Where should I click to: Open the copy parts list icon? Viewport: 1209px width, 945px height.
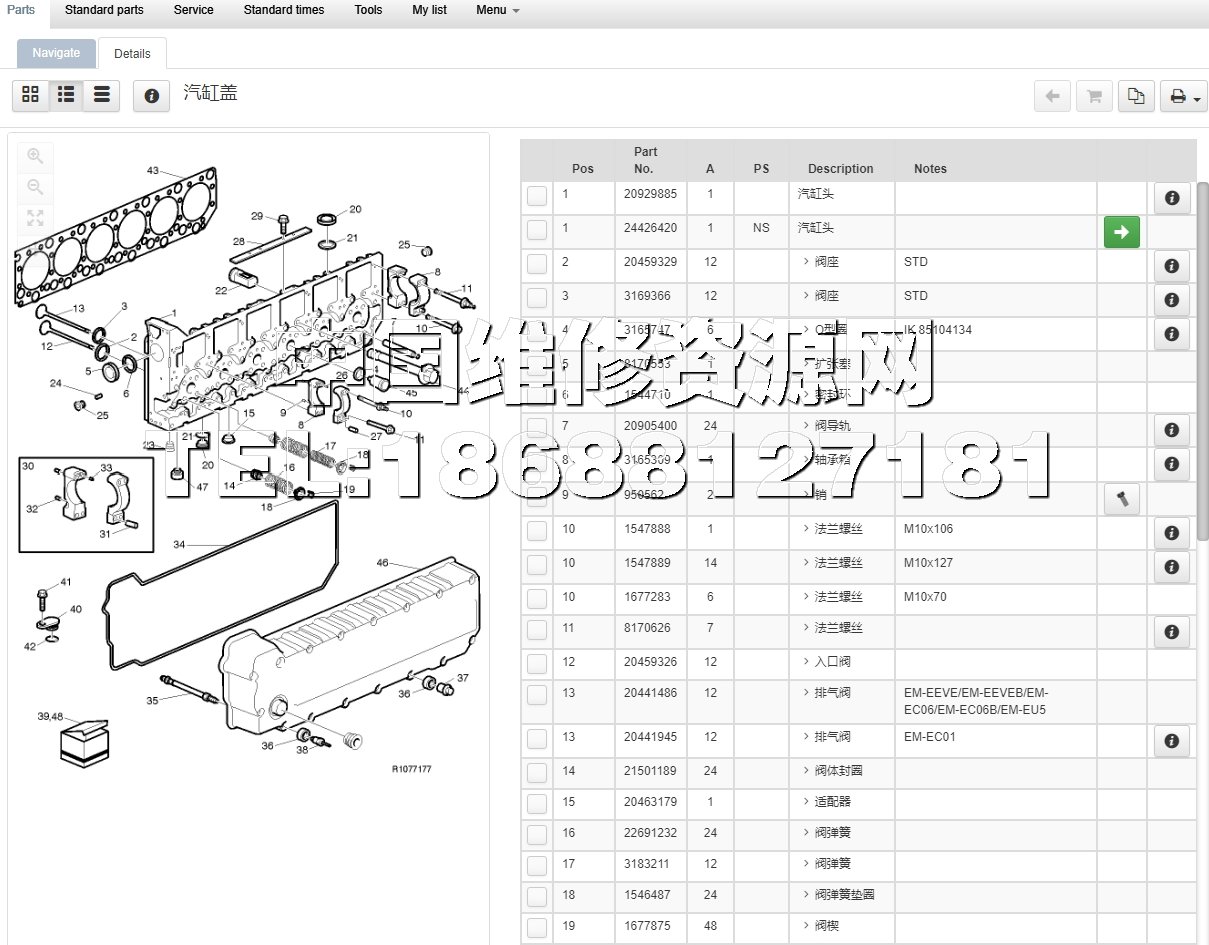click(x=1136, y=96)
